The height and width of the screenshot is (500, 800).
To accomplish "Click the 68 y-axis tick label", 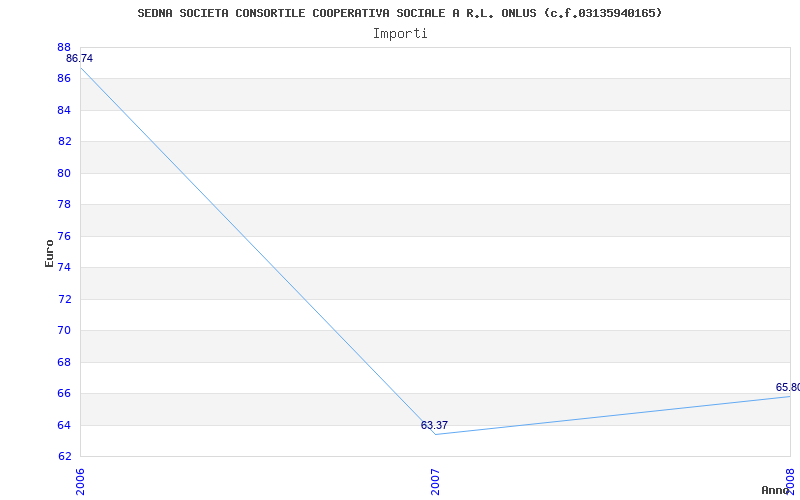I will tap(64, 362).
